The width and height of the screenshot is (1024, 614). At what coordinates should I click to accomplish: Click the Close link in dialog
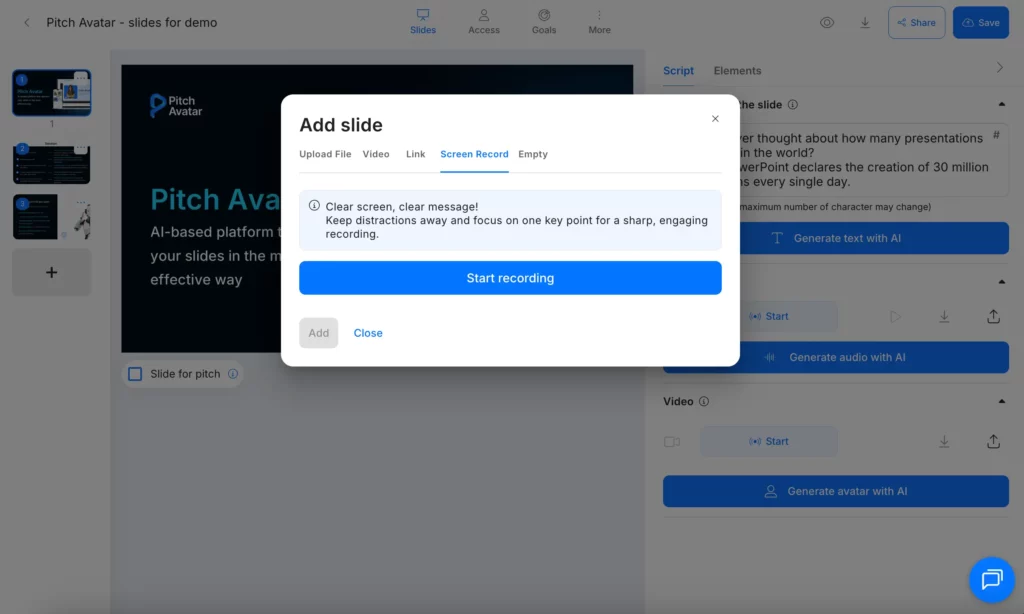[x=368, y=333]
